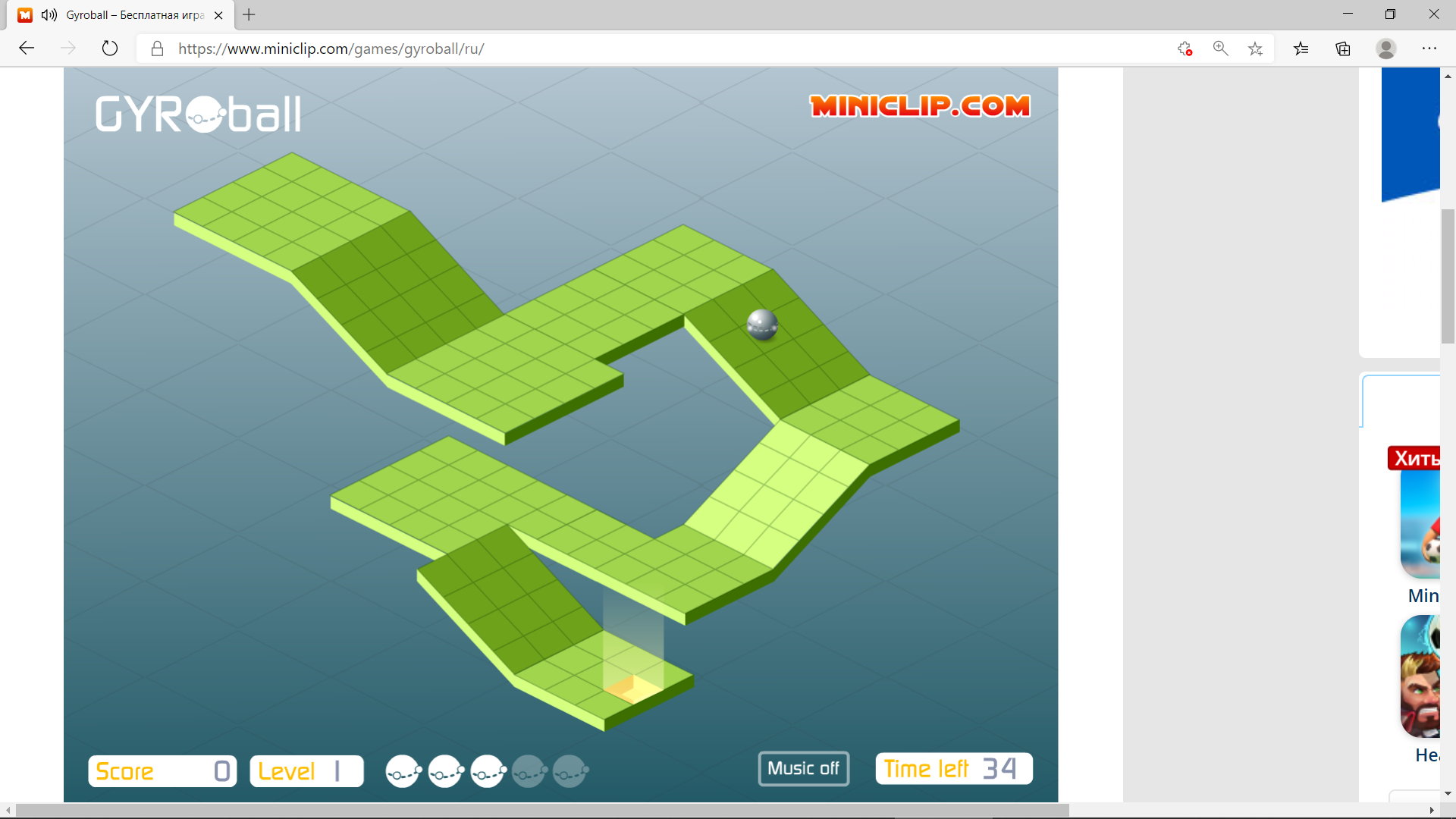Viewport: 1456px width, 819px height.
Task: Click the fifth greyed life ball icon
Action: click(x=570, y=771)
